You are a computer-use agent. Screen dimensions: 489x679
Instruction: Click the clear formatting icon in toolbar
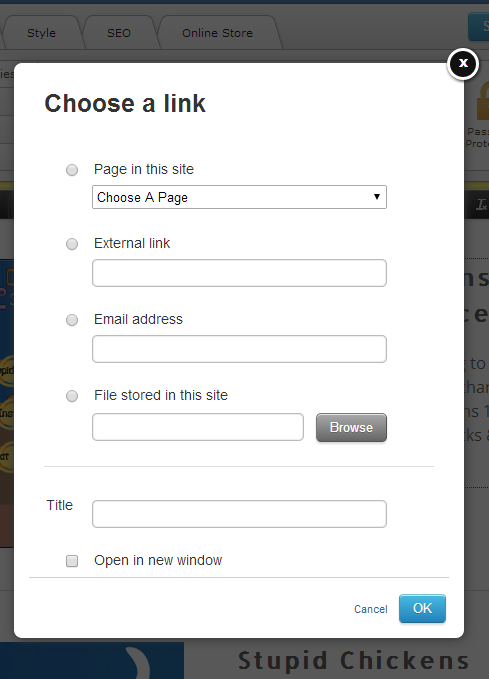coord(482,204)
